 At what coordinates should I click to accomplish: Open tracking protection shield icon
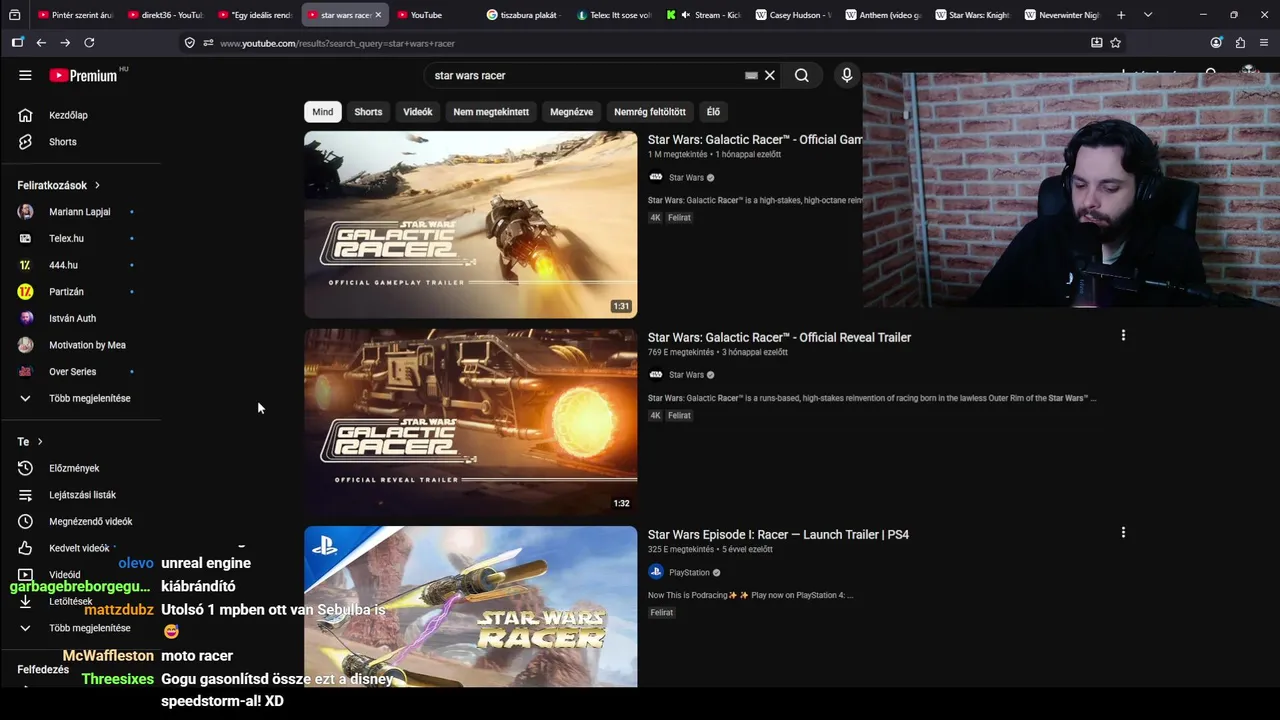(189, 43)
